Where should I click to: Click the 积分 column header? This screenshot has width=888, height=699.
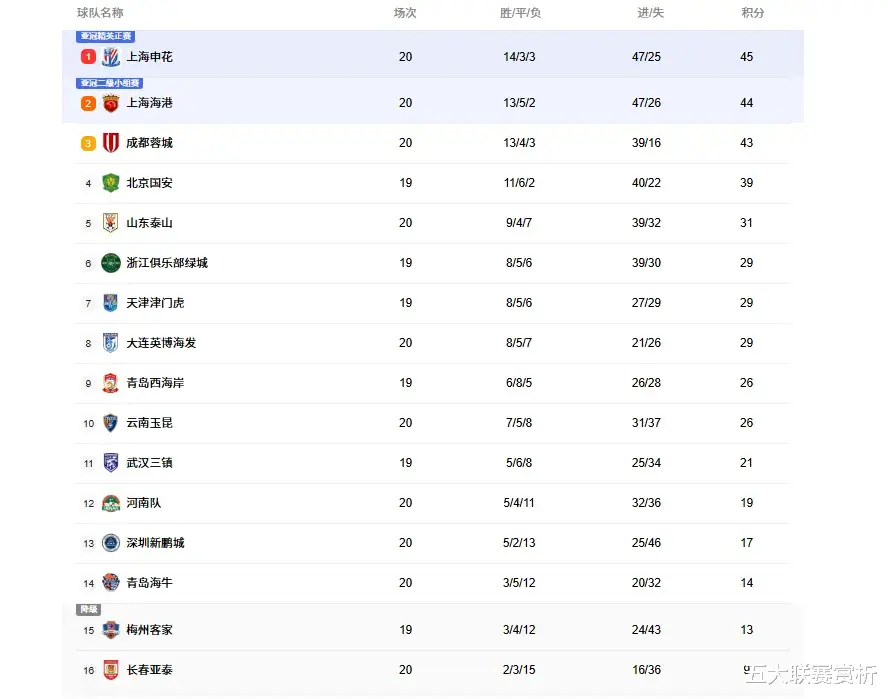point(753,12)
